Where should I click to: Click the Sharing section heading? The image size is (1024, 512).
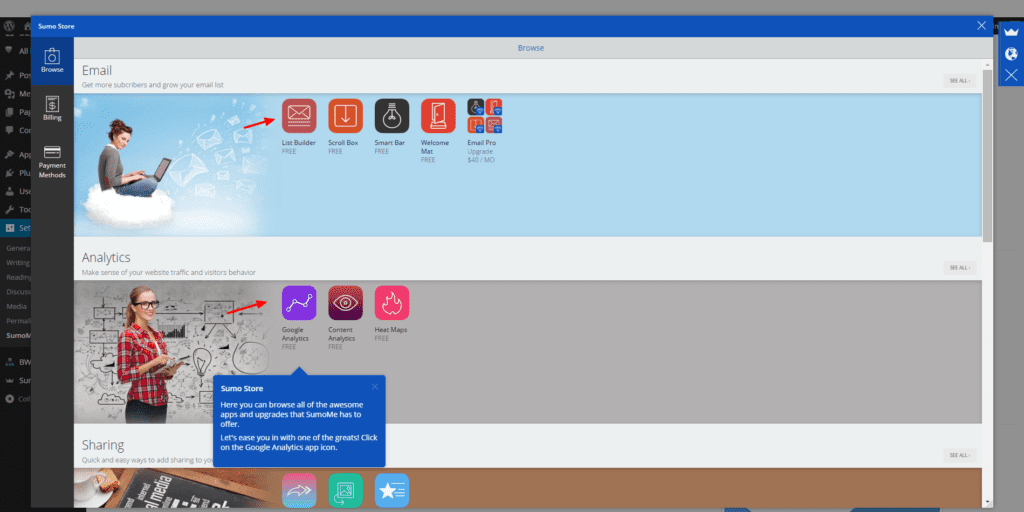pyautogui.click(x=103, y=445)
